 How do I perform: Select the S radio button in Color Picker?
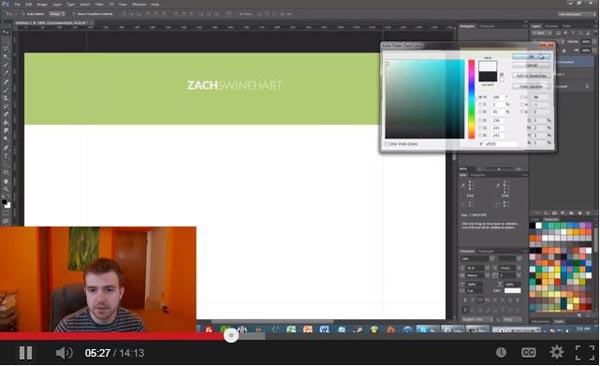[480, 104]
